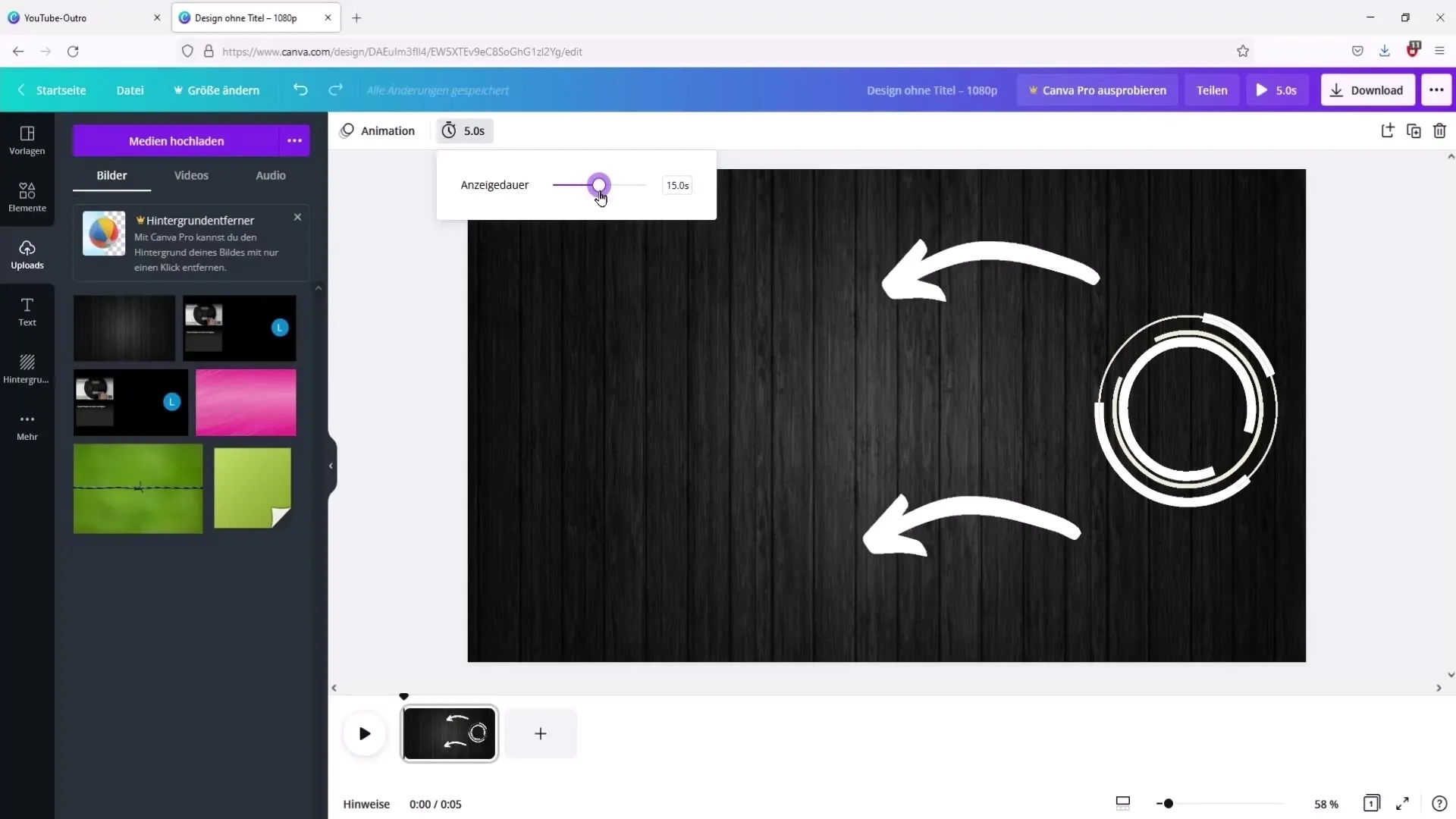Open the Mehr sidebar option
1456x819 pixels.
point(27,426)
